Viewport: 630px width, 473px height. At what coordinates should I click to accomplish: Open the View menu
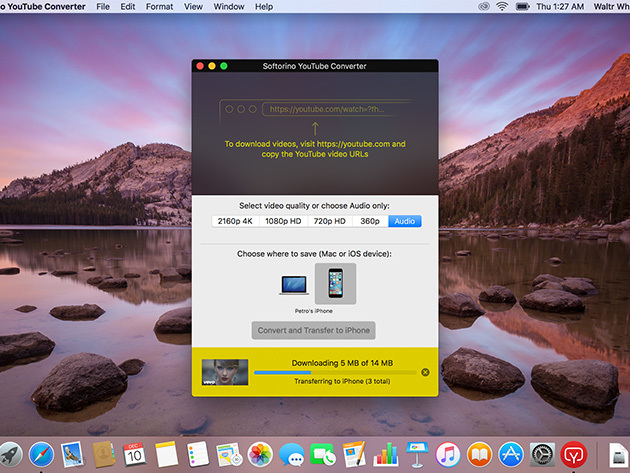pyautogui.click(x=193, y=6)
